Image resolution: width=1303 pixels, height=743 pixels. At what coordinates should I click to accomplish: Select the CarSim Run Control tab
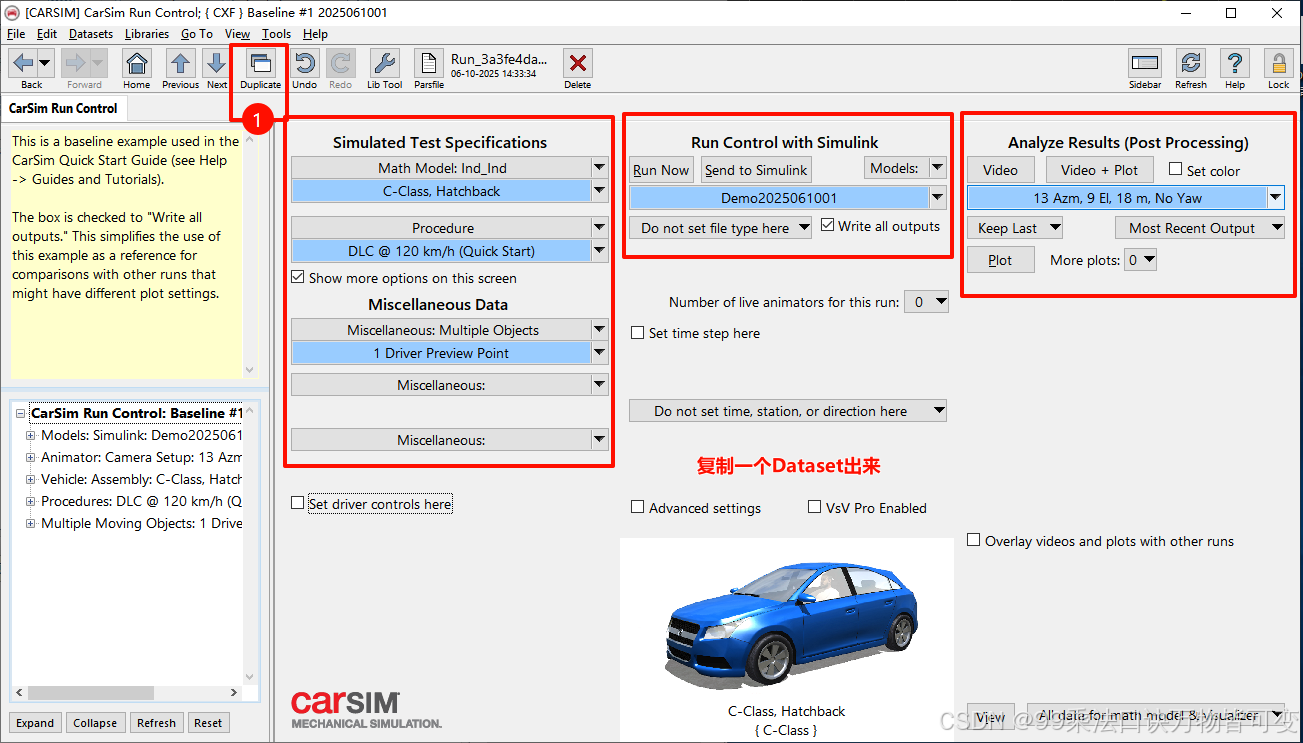pyautogui.click(x=63, y=108)
